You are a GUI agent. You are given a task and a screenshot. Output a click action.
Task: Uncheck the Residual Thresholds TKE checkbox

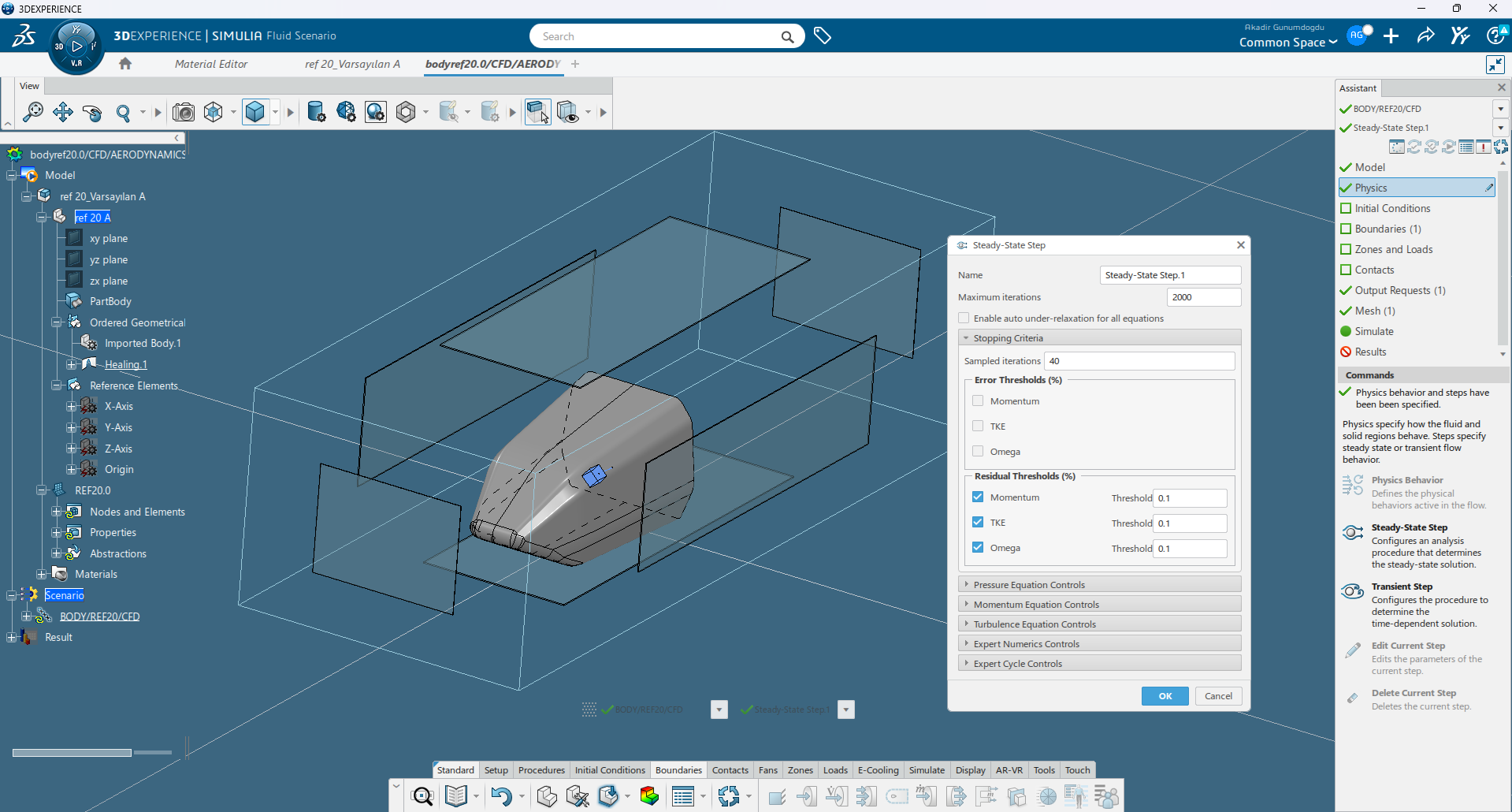(x=978, y=523)
